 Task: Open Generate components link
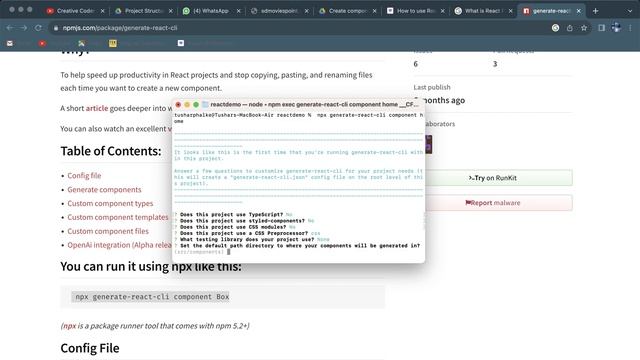tap(104, 189)
